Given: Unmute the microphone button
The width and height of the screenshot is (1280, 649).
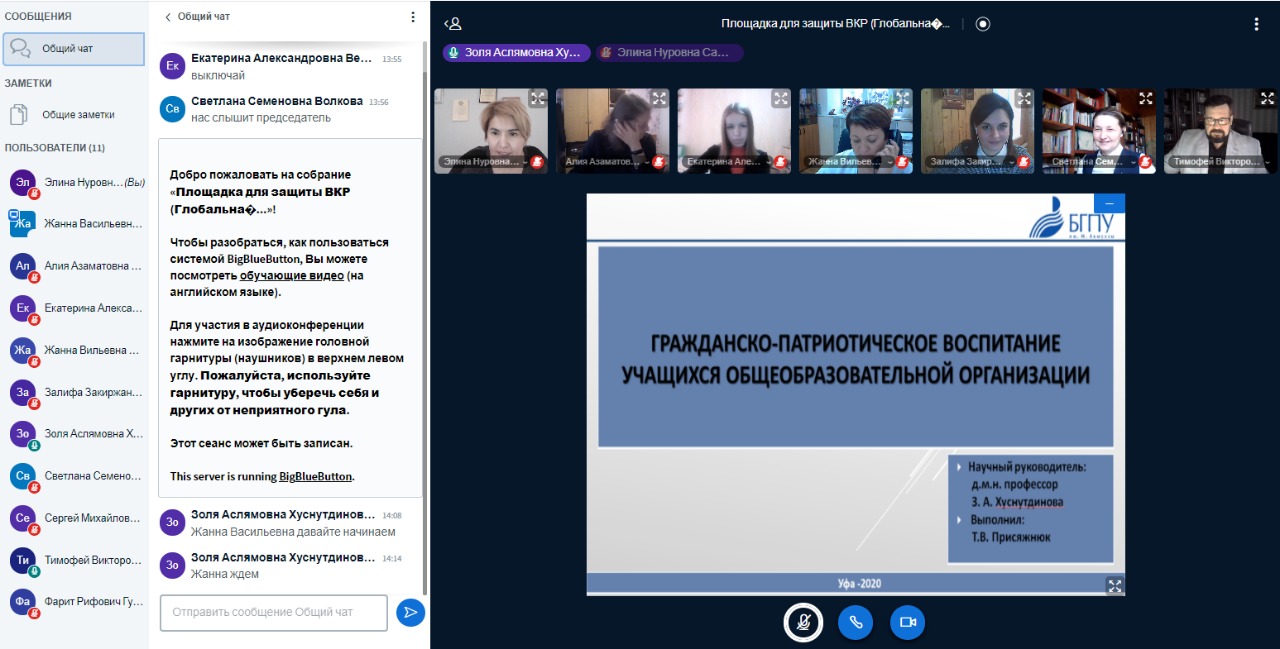Looking at the screenshot, I should pos(802,622).
